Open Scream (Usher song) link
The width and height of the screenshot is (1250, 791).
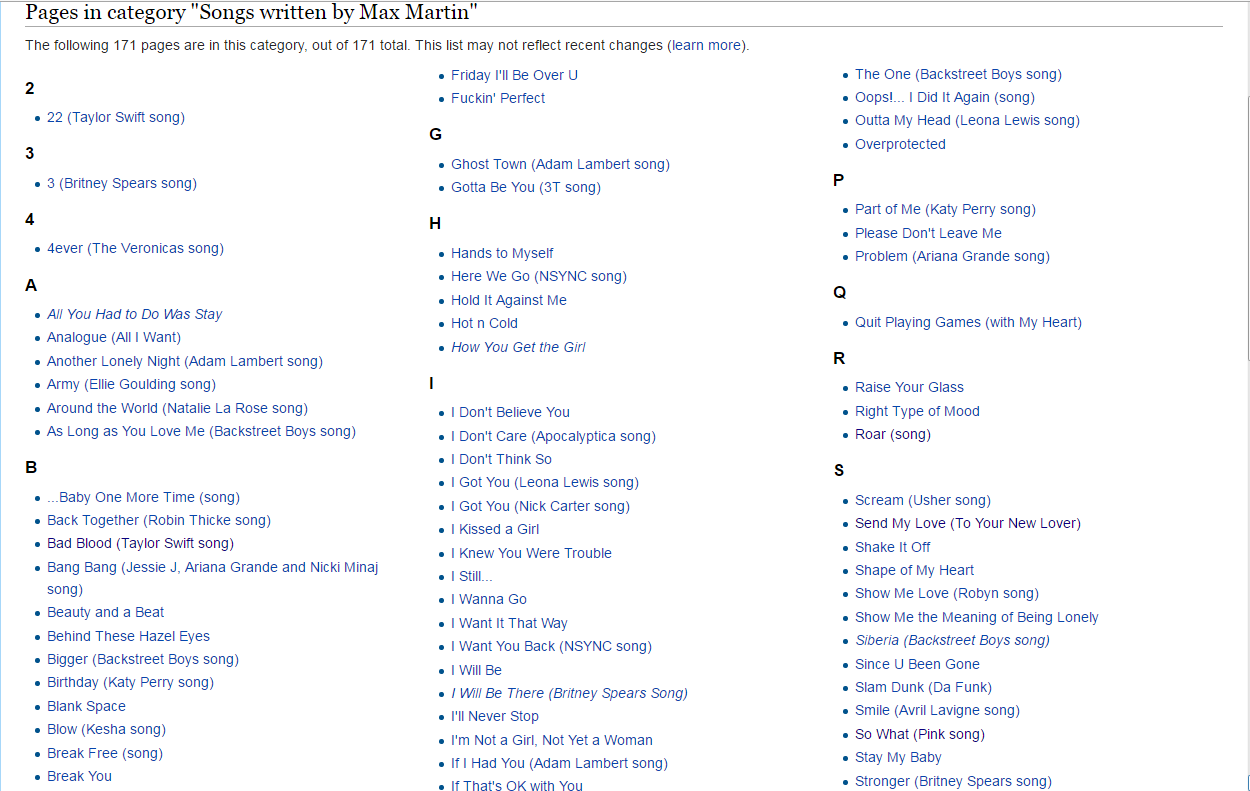click(923, 500)
